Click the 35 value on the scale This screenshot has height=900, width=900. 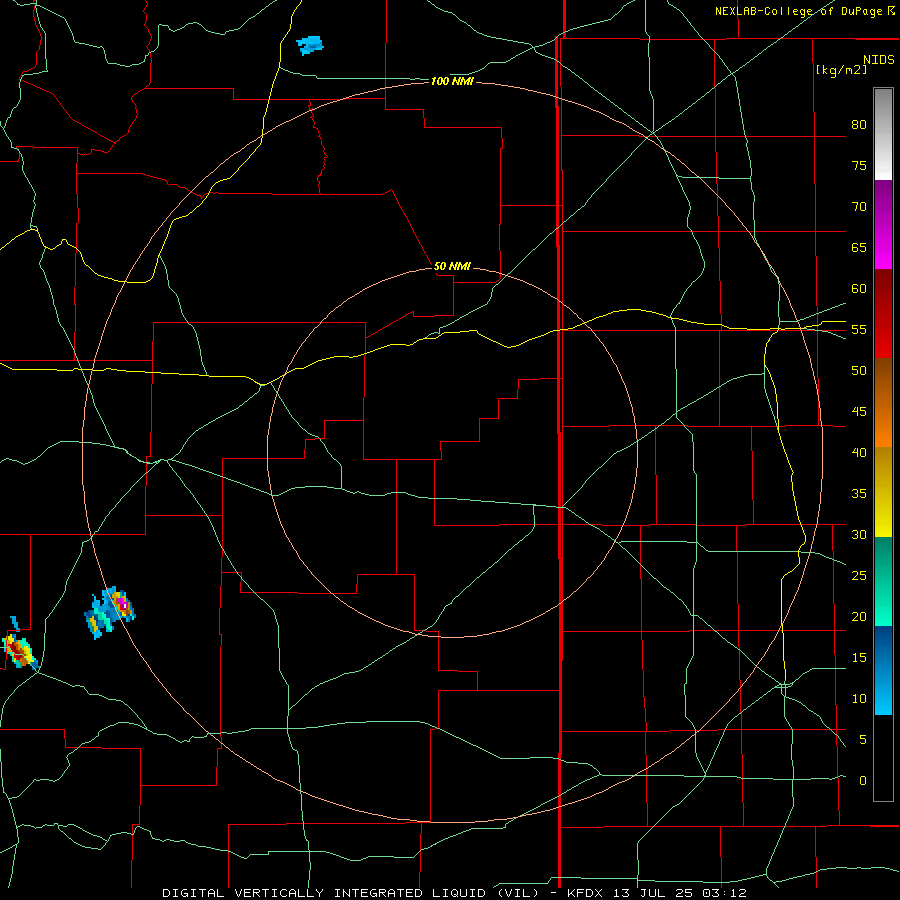click(x=859, y=494)
